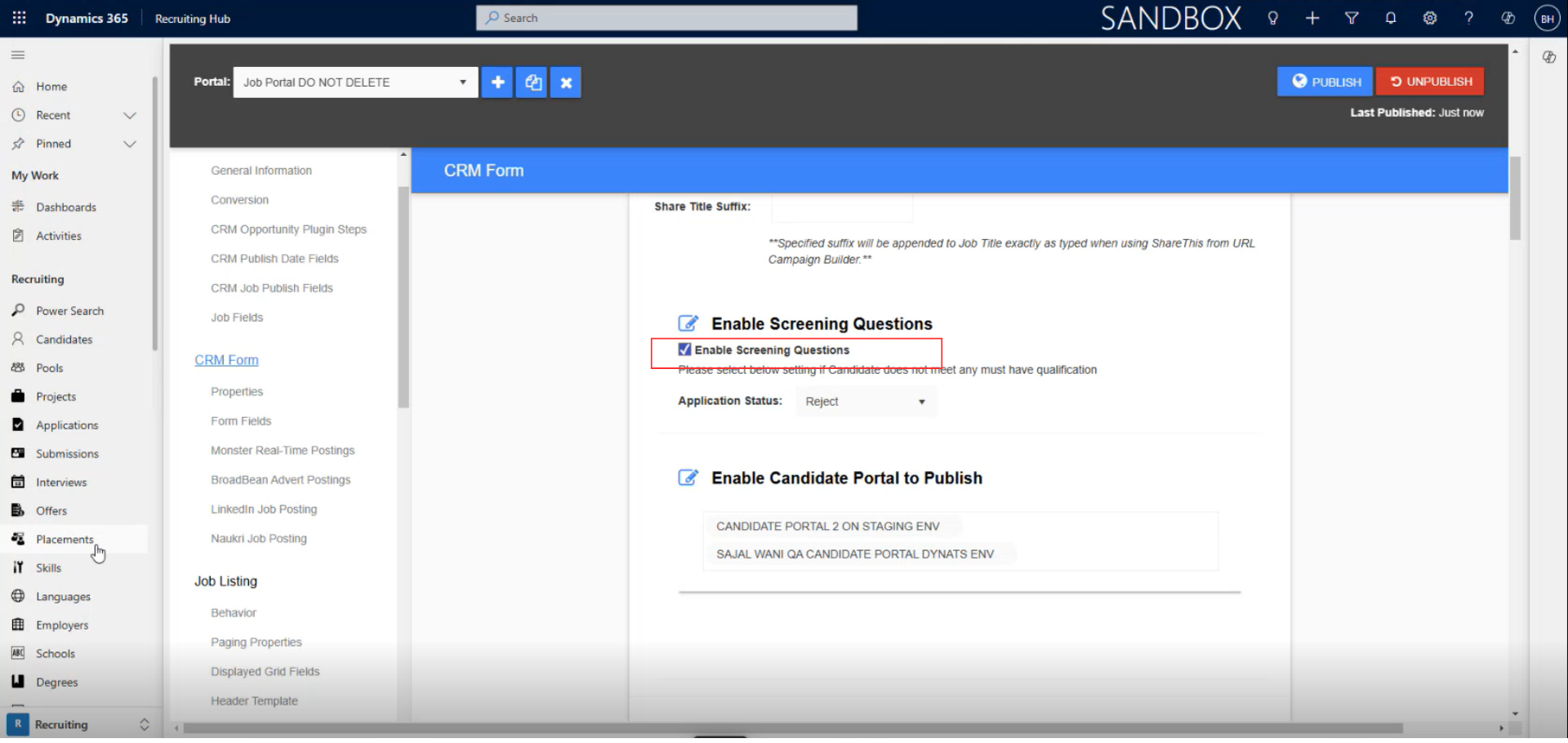Select Properties under CRM Form
Screen dimensions: 1568x743
point(237,392)
